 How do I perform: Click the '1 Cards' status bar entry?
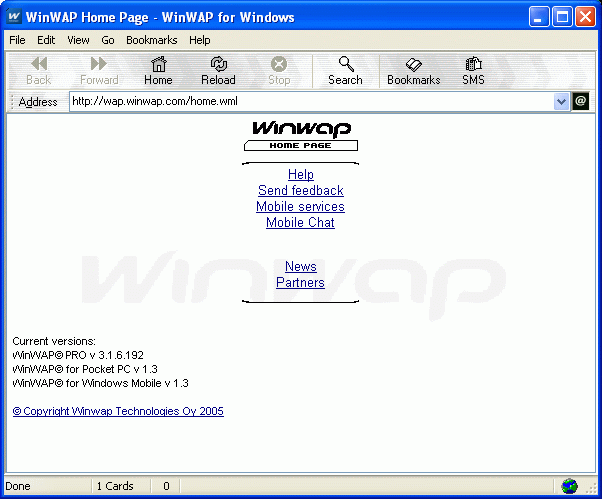tap(115, 486)
